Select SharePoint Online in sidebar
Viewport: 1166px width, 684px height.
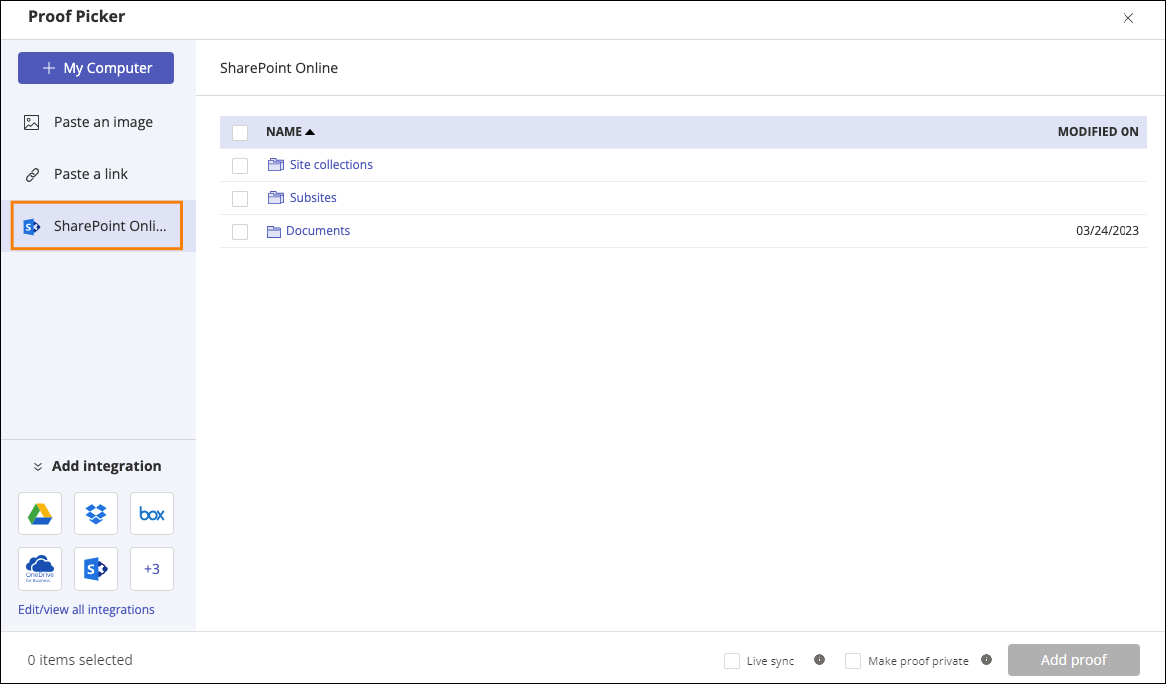tap(97, 226)
